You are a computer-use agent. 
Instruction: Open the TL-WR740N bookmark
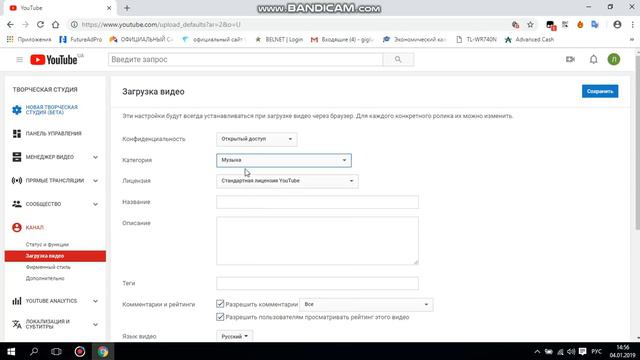(x=476, y=40)
